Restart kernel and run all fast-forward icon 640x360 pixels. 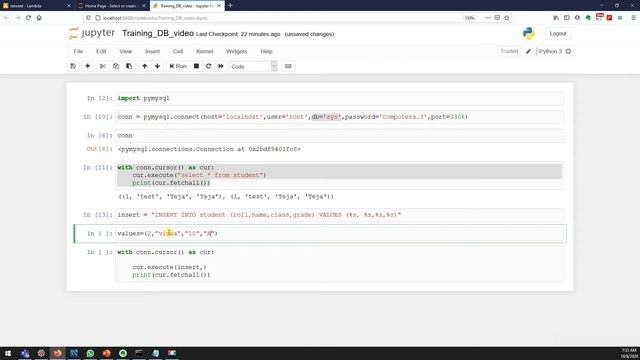click(x=221, y=66)
